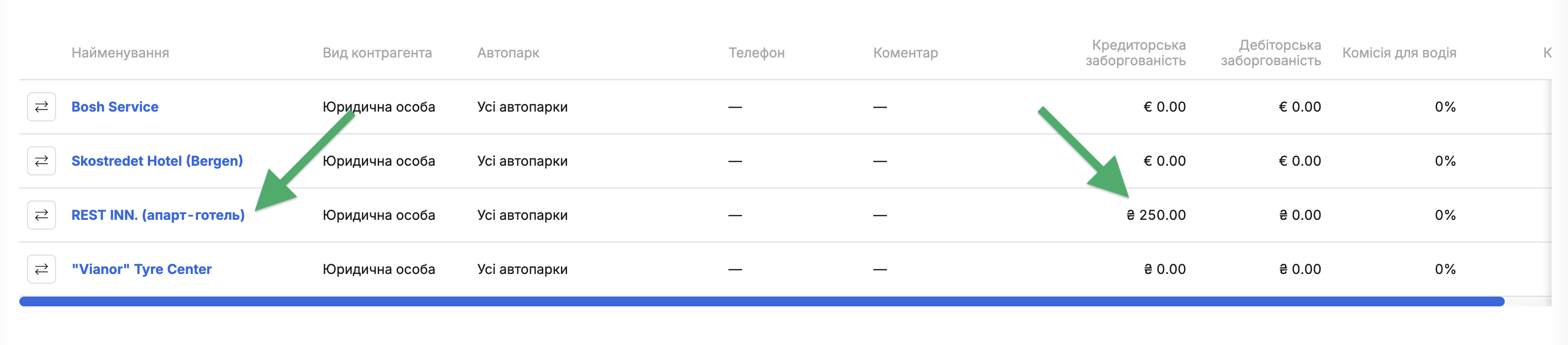Open "Vianor" Tyre Center contractor

click(141, 270)
